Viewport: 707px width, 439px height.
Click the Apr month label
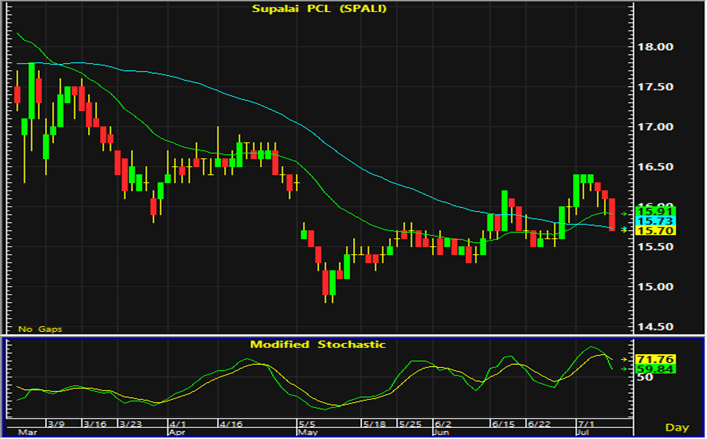tap(176, 432)
